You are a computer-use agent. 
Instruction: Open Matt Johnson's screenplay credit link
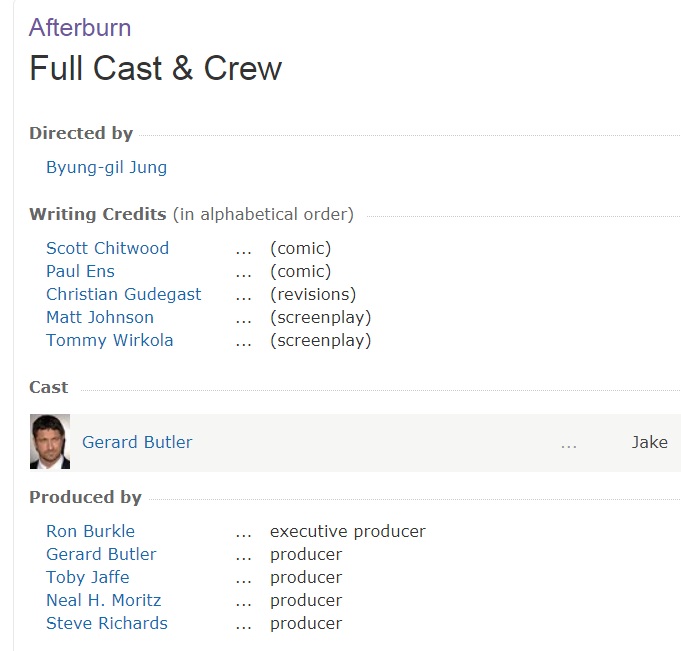(100, 317)
